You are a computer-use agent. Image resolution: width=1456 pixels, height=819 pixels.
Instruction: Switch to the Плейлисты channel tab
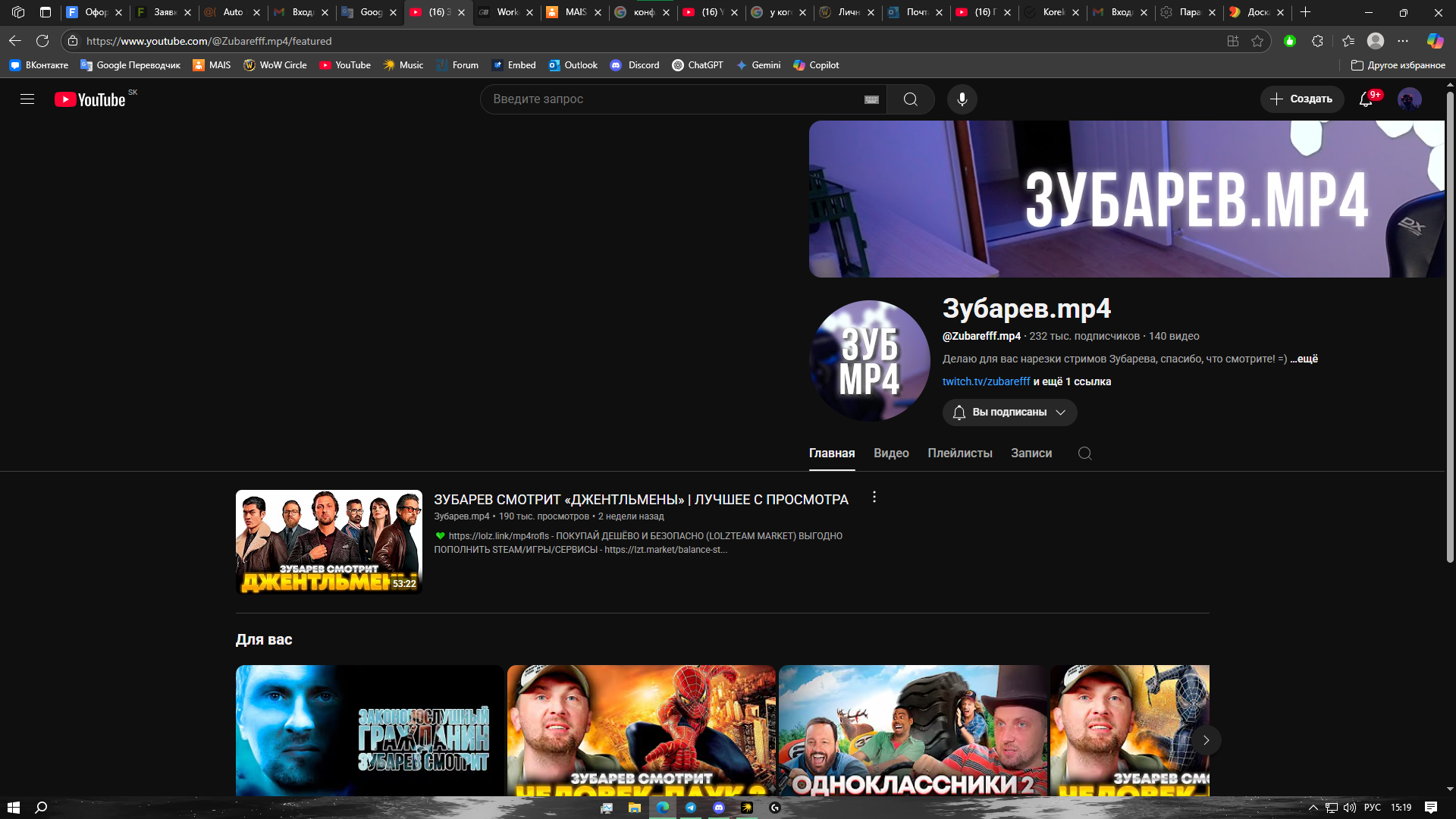pos(960,453)
